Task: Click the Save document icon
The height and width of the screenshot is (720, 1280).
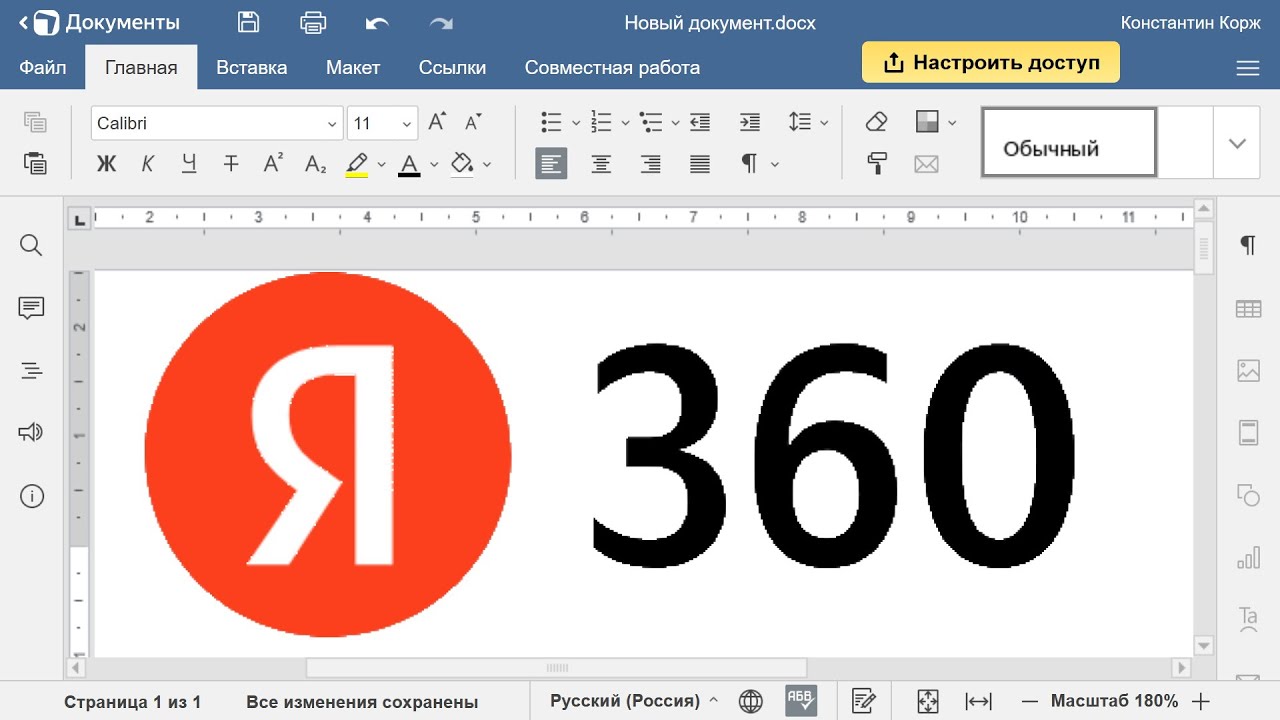Action: pyautogui.click(x=248, y=22)
